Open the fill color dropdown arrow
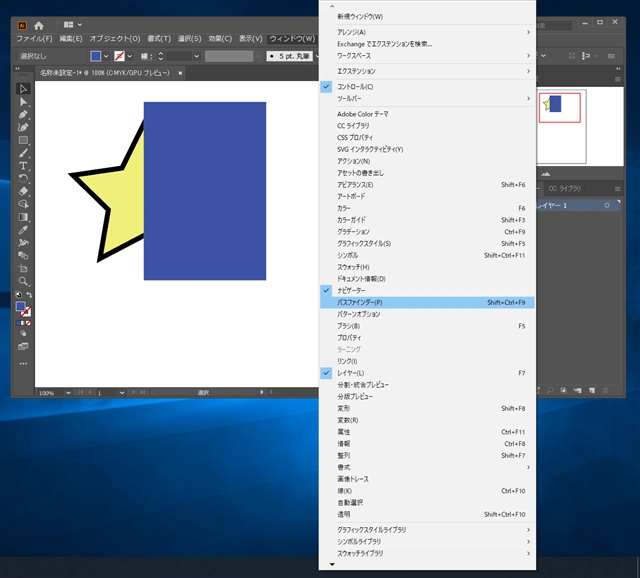 (106, 56)
